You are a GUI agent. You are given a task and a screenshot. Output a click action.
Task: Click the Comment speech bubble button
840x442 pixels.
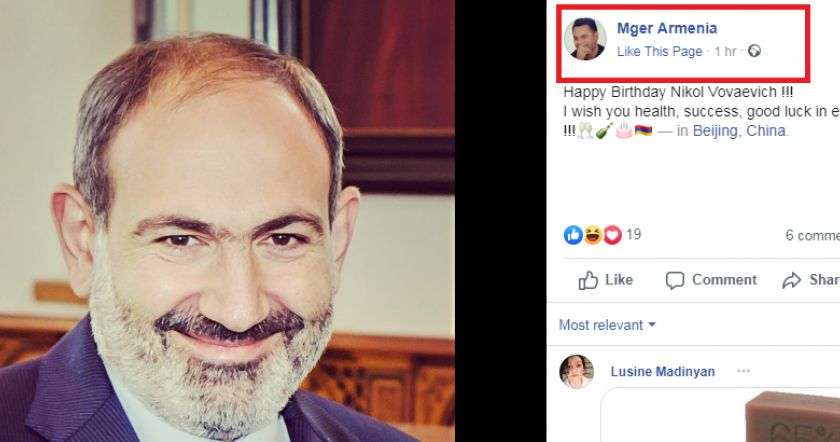coord(711,280)
